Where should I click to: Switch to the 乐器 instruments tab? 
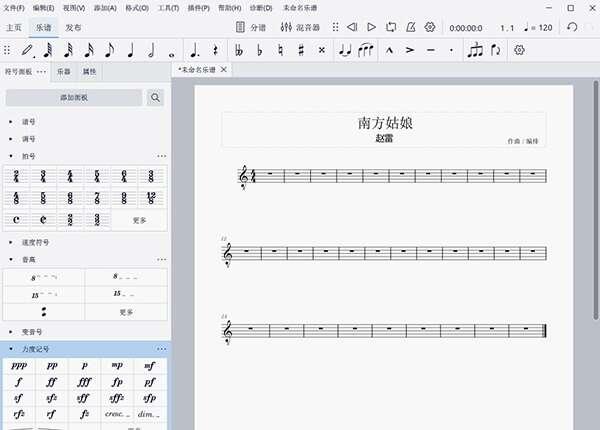[62, 72]
